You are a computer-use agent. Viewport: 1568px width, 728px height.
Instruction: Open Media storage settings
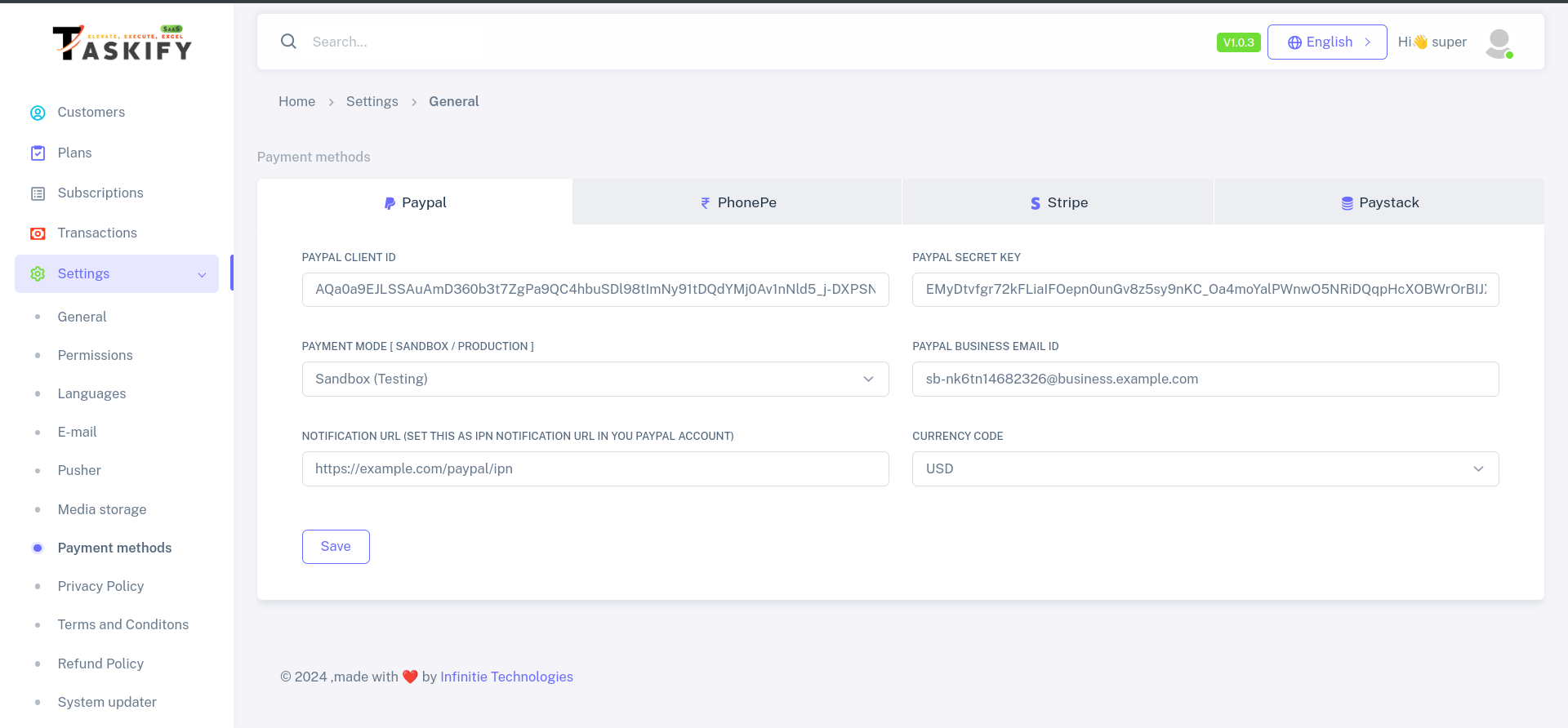(x=102, y=509)
